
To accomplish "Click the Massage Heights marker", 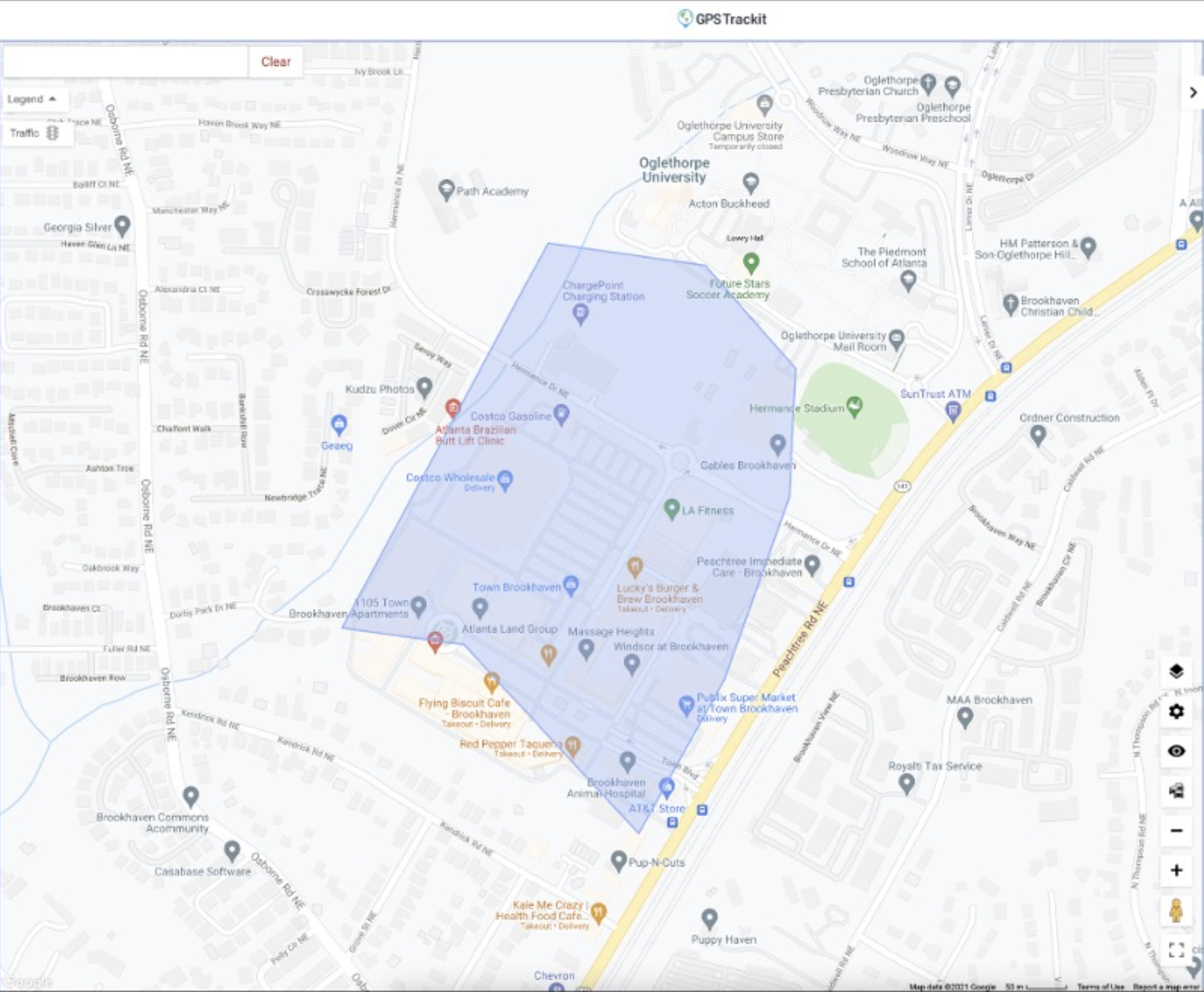I will click(x=586, y=650).
